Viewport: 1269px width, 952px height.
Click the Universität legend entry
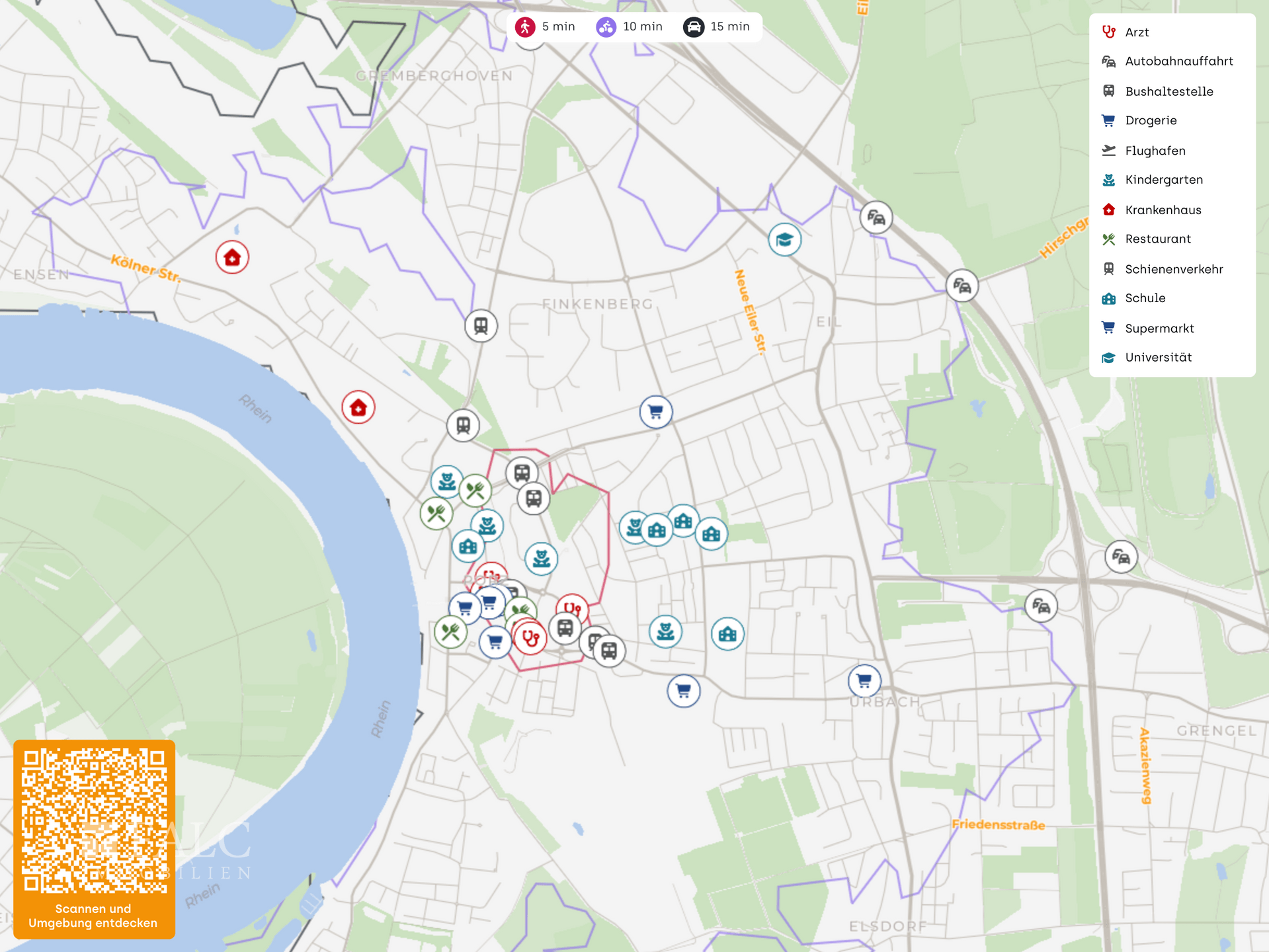[x=1158, y=358]
